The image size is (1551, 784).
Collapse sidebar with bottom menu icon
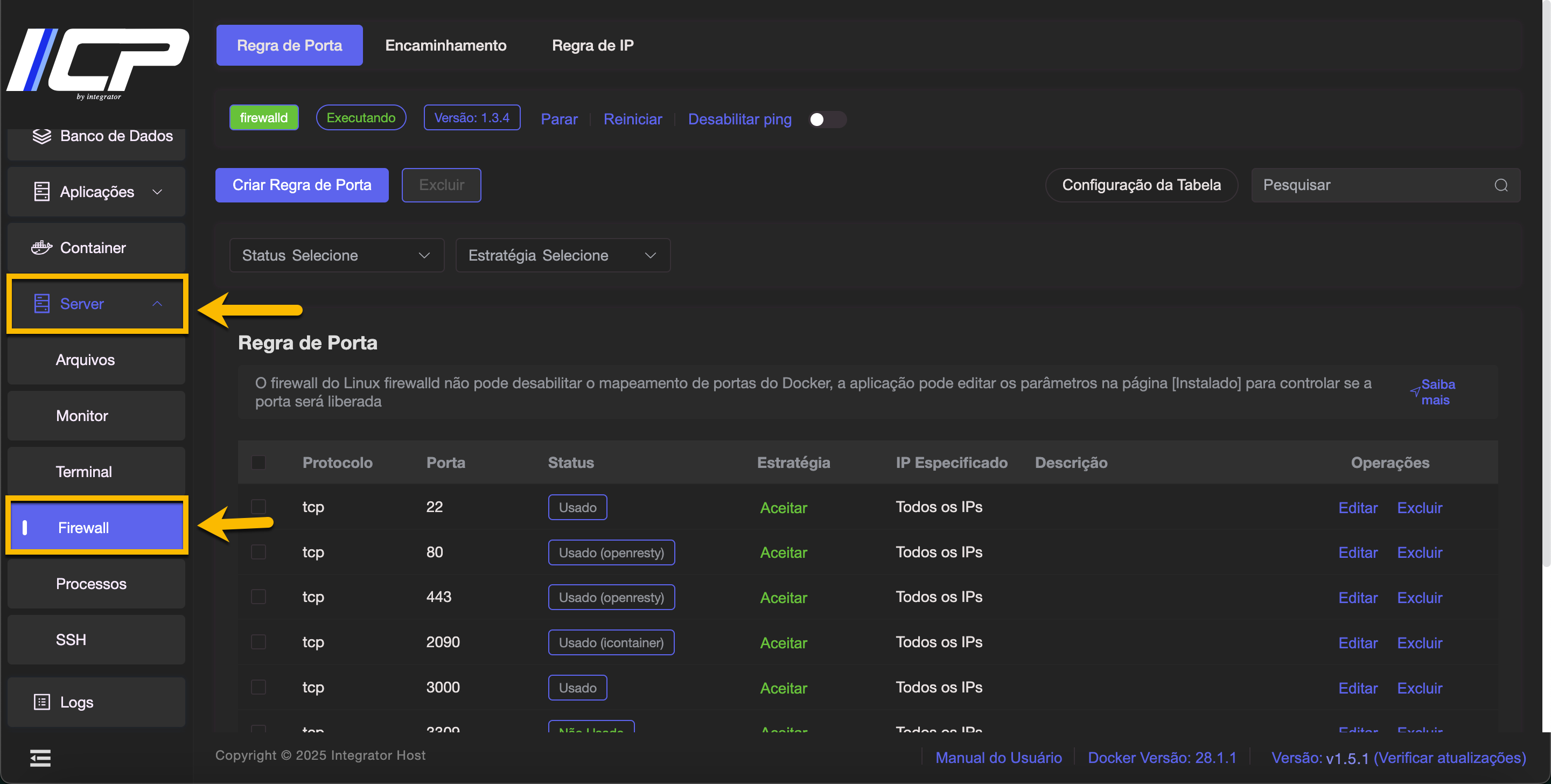(x=40, y=758)
